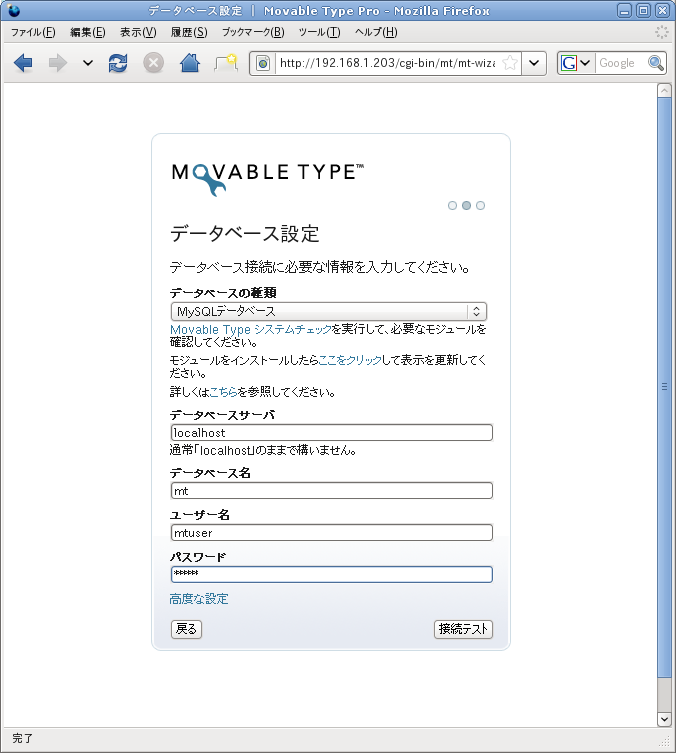Click the search magnifier icon
The image size is (676, 753).
click(x=655, y=63)
